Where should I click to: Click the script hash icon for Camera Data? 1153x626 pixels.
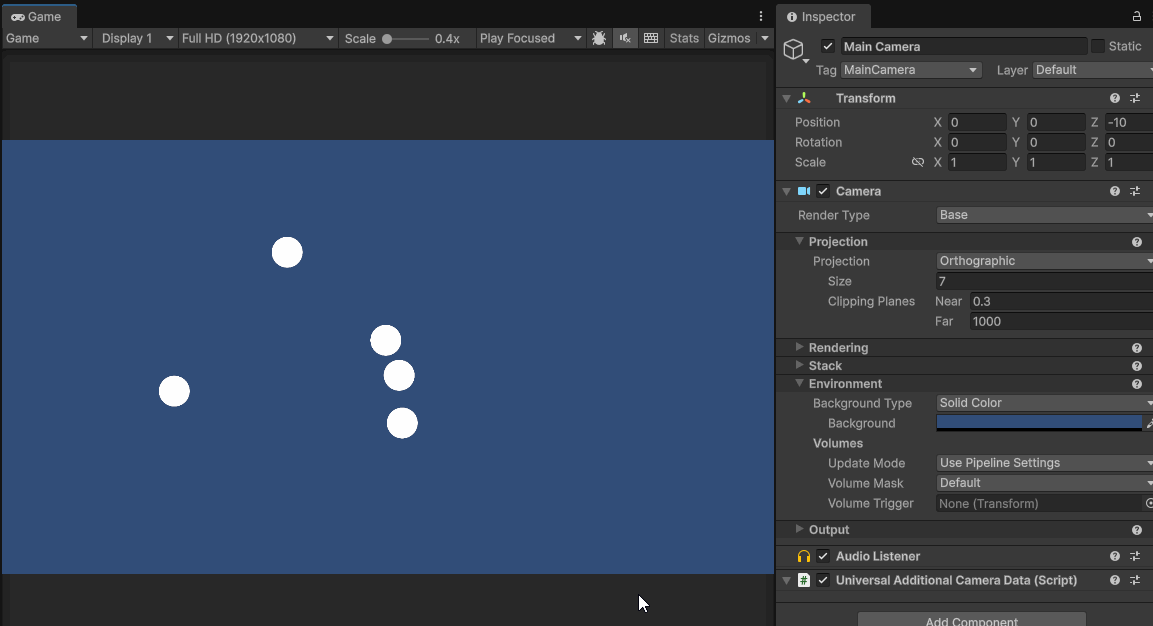[804, 580]
